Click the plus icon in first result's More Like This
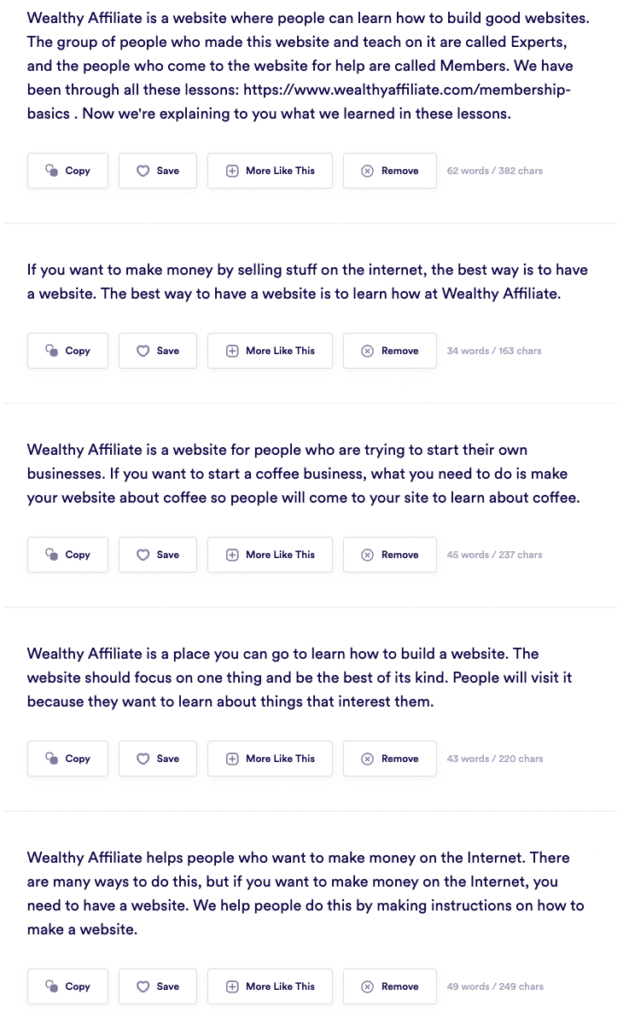 click(x=232, y=171)
